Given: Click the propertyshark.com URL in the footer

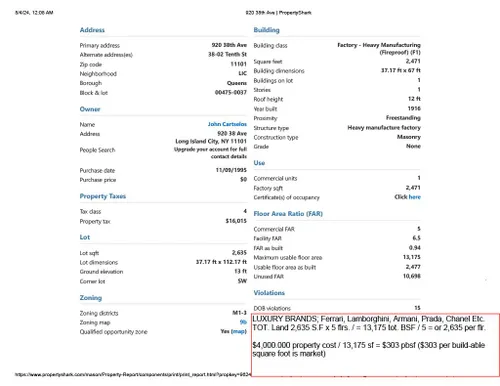Looking at the screenshot, I should 133,375.
